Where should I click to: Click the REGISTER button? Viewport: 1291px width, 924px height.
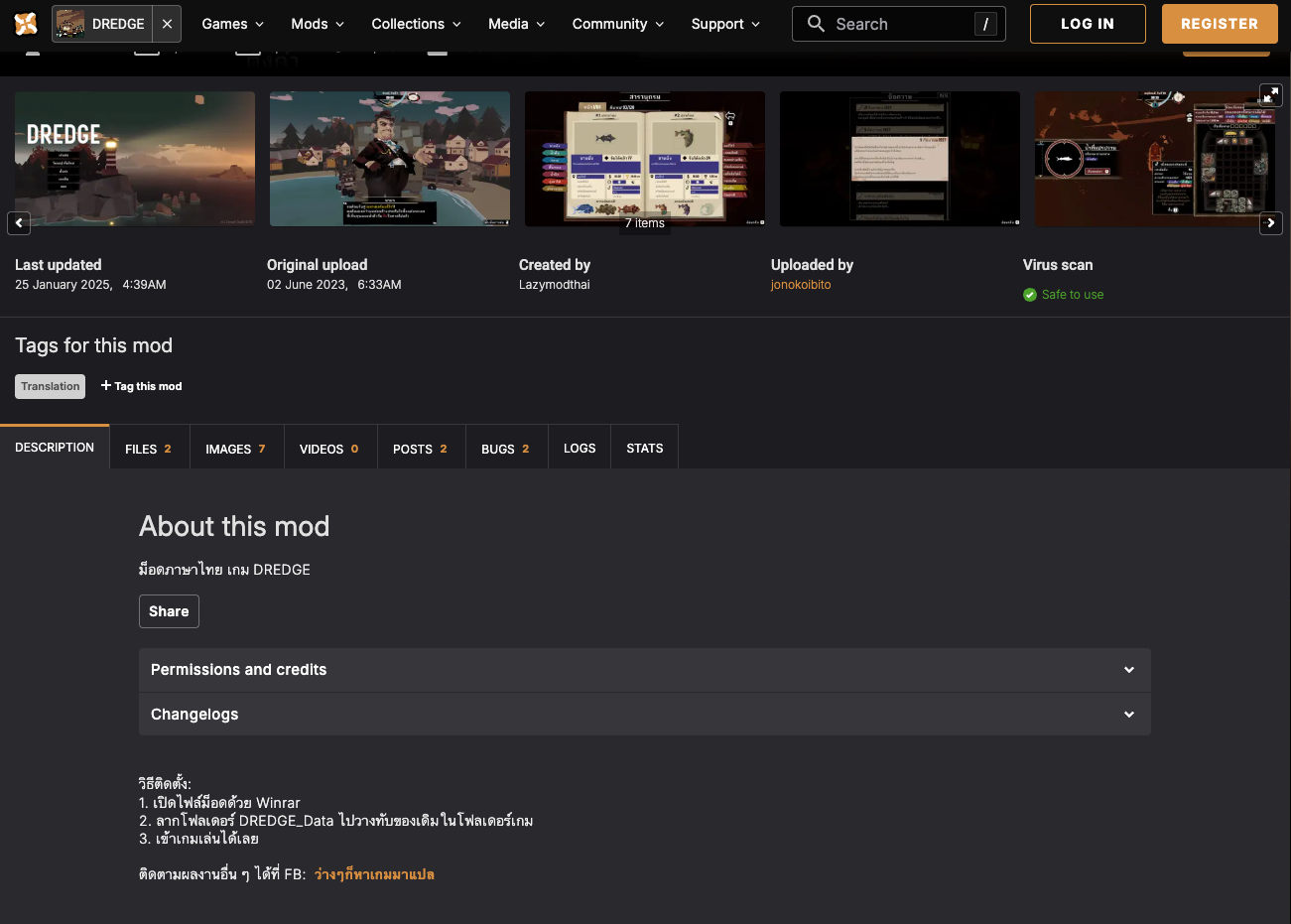point(1220,24)
